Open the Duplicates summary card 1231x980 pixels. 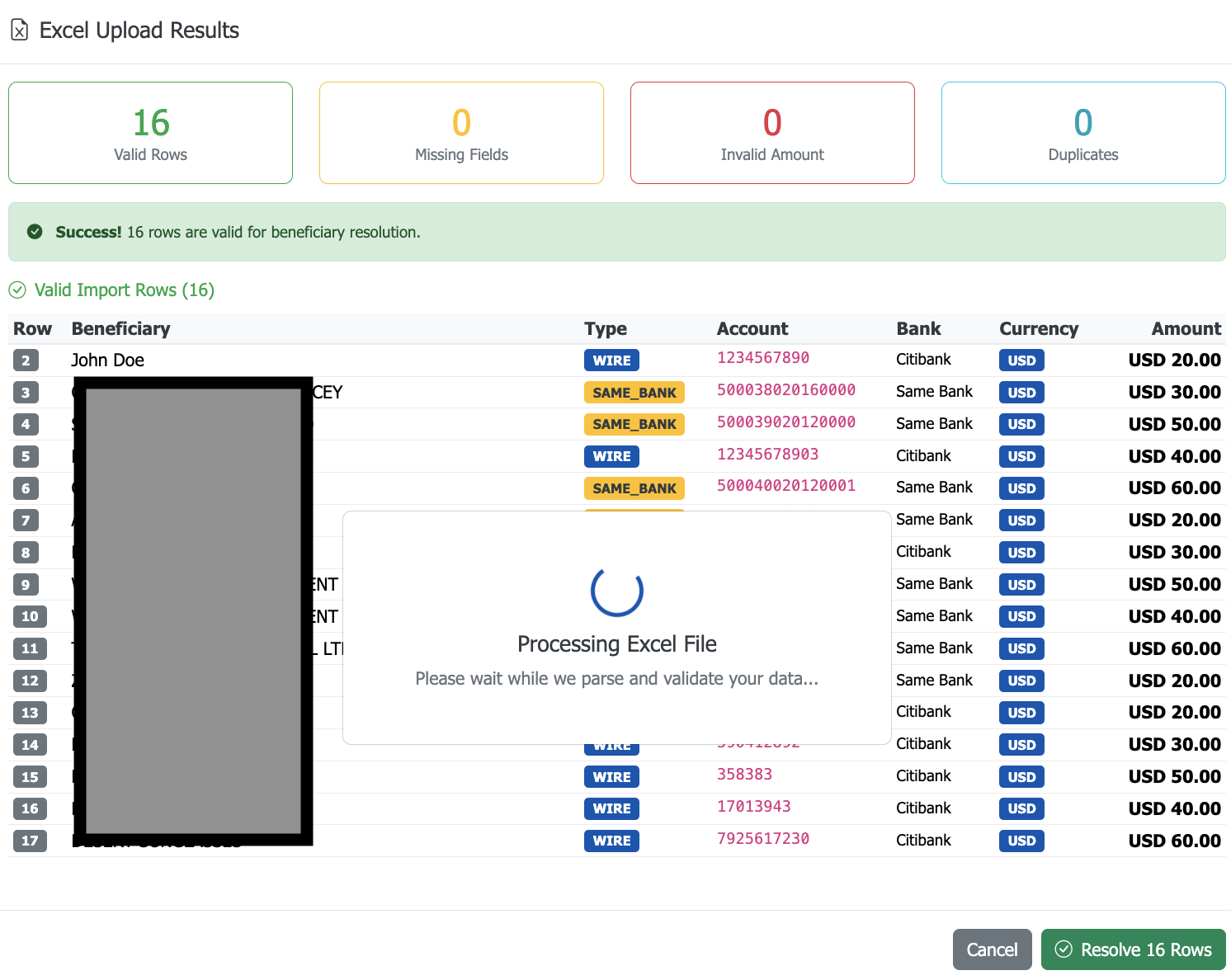(x=1083, y=133)
